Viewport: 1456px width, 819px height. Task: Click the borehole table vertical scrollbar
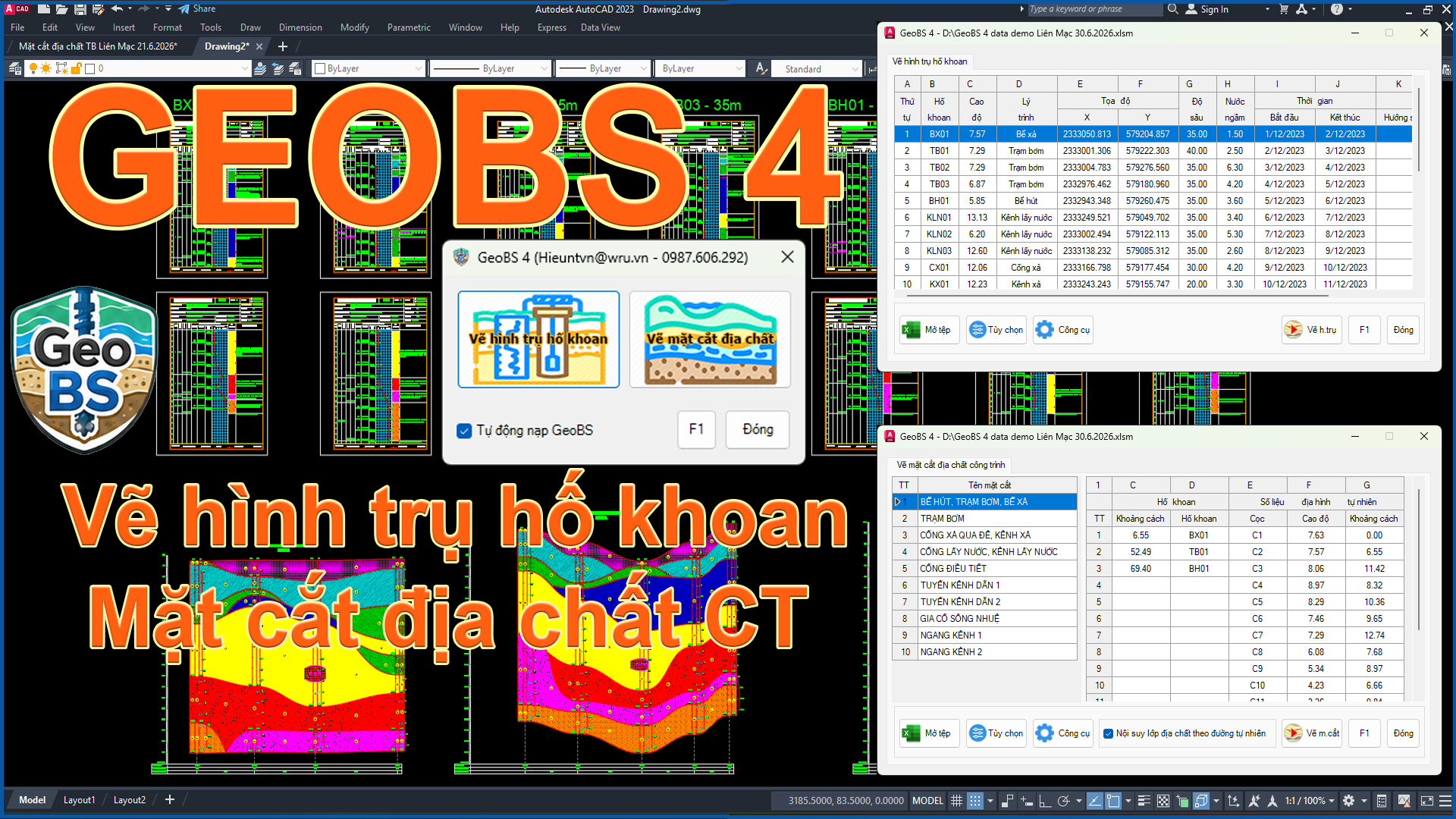coord(1419,129)
